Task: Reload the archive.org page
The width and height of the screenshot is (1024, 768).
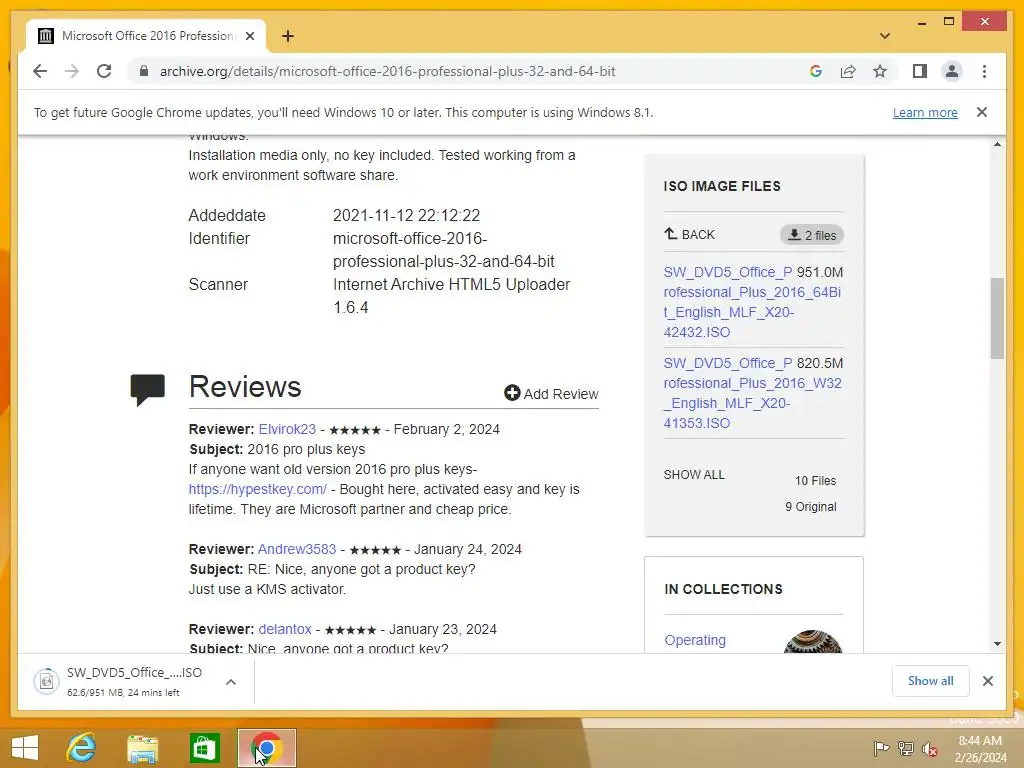Action: tap(104, 71)
